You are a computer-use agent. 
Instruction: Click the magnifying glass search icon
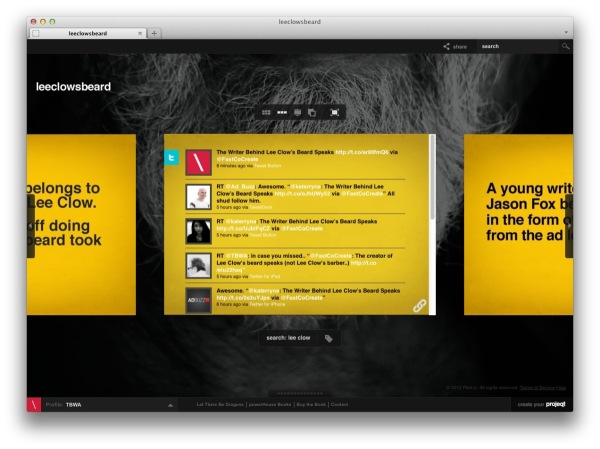[565, 46]
